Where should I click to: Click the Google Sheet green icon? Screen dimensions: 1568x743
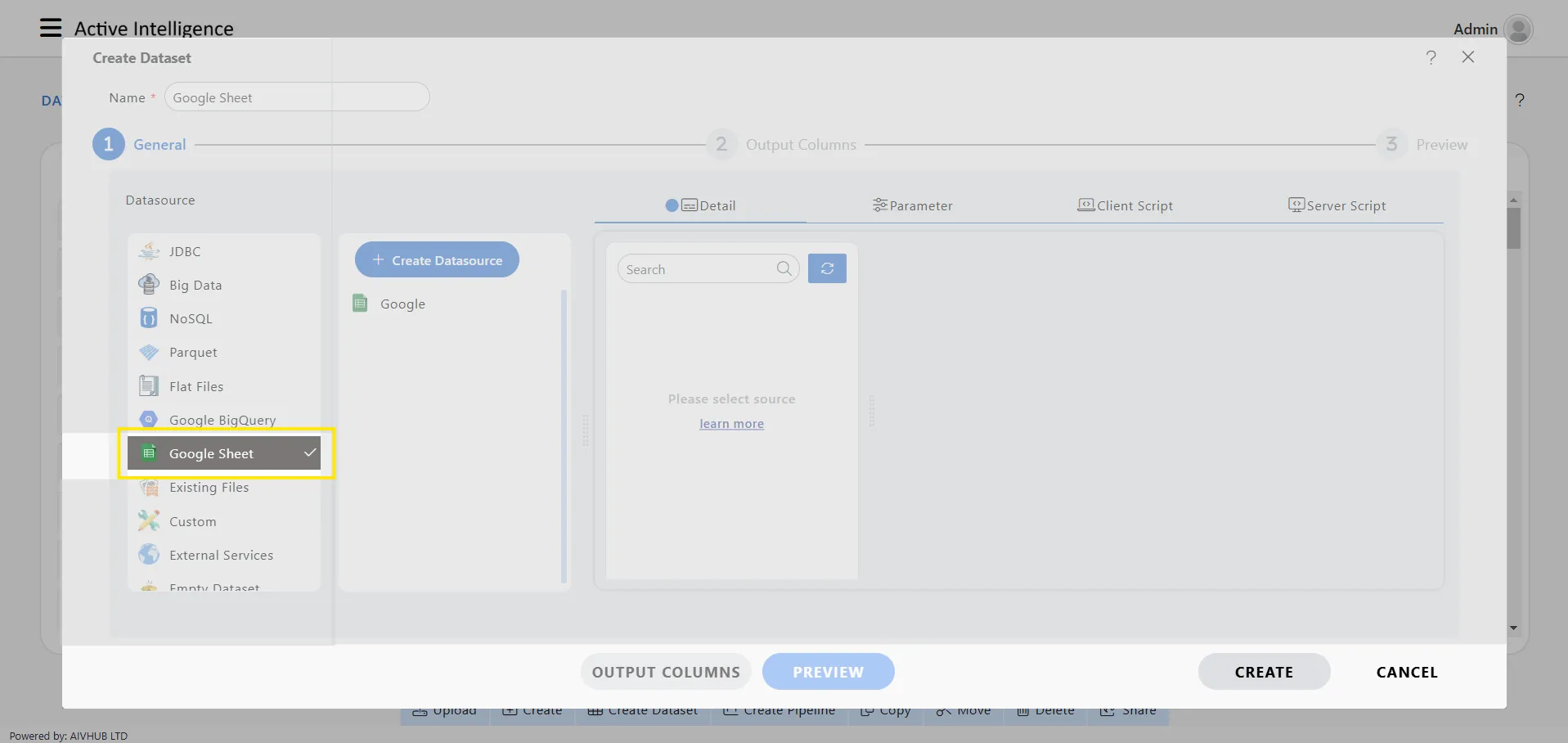click(149, 453)
